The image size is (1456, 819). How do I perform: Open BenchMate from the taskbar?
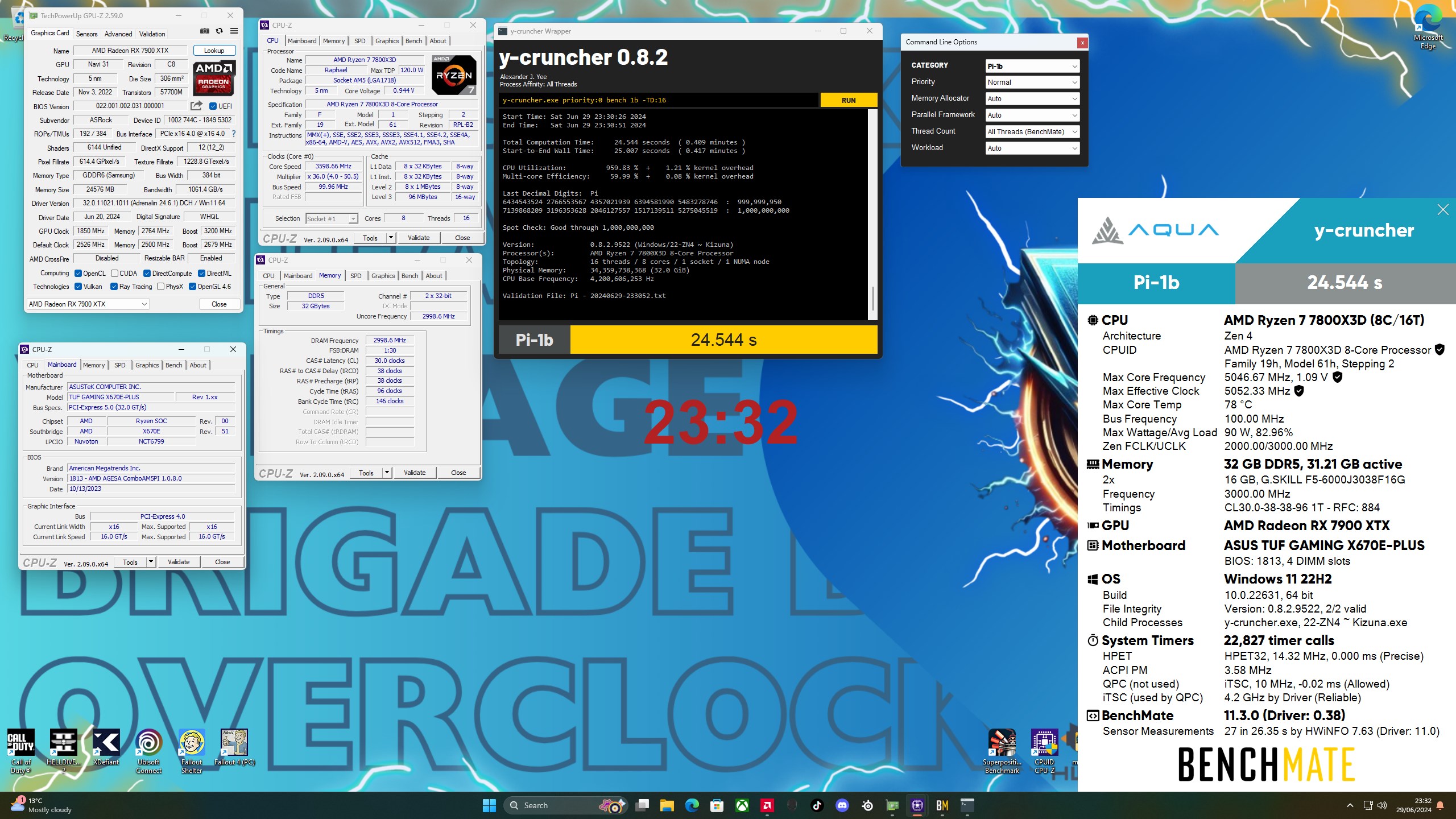pos(942,805)
